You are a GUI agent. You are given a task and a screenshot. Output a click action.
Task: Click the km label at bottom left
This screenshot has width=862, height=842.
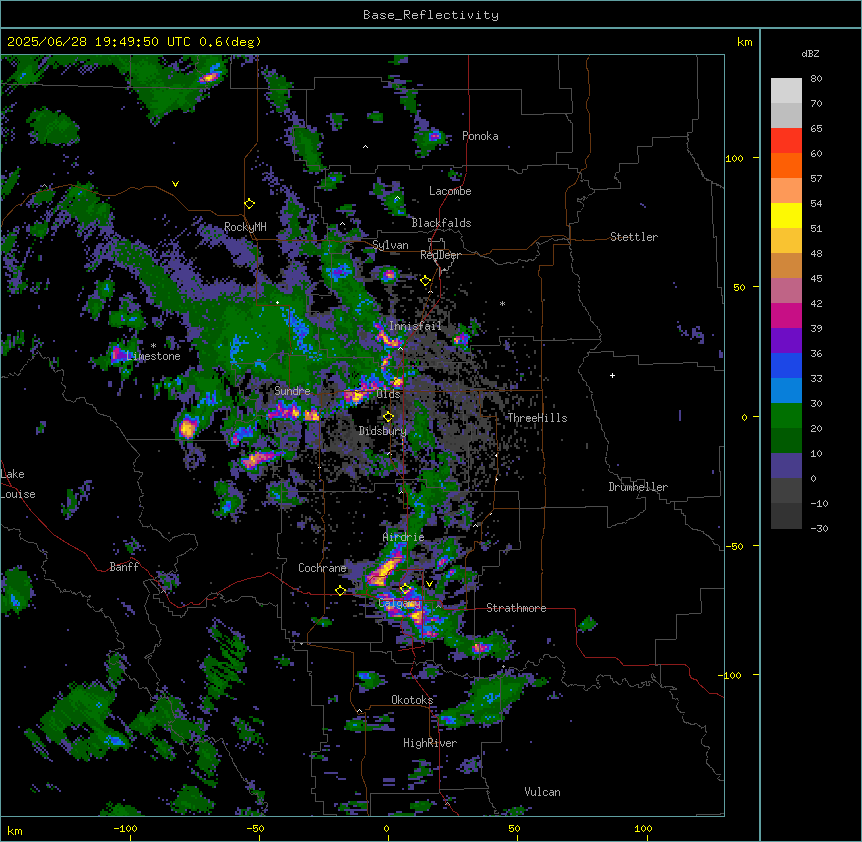(15, 830)
